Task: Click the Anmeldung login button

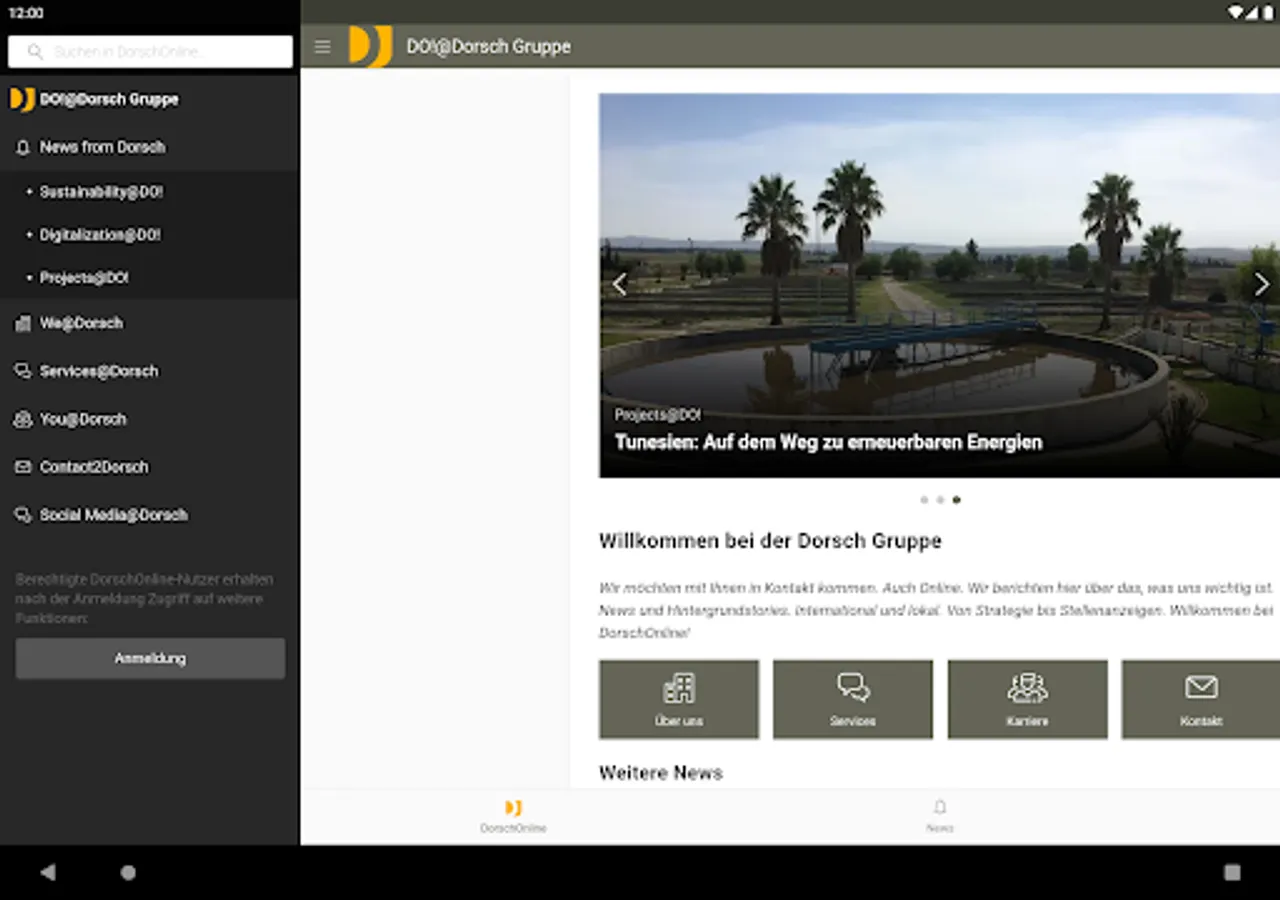Action: click(x=150, y=659)
